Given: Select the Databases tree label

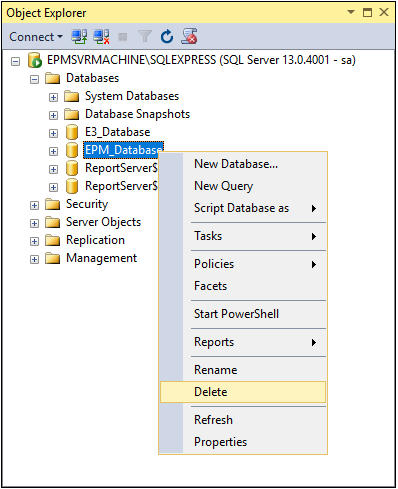Looking at the screenshot, I should (93, 78).
